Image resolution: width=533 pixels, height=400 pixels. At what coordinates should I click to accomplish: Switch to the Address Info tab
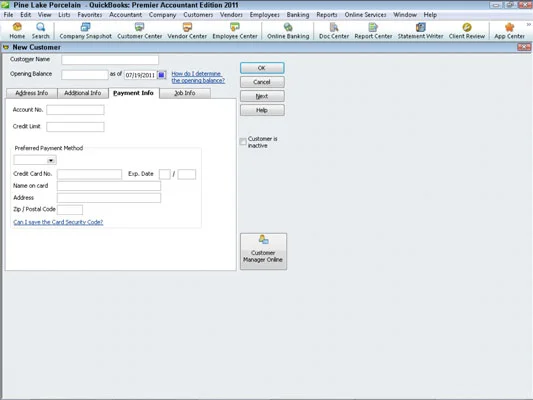coord(32,93)
